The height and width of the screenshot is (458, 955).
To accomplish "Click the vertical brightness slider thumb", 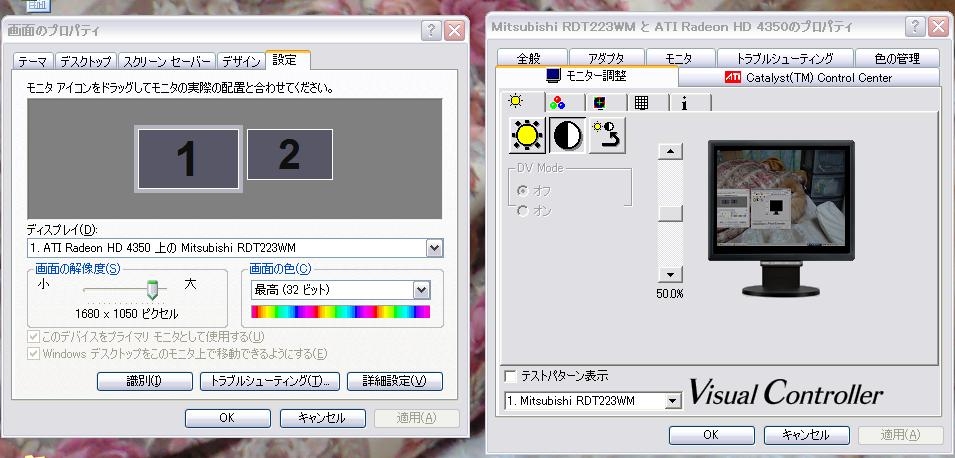I will (x=670, y=213).
